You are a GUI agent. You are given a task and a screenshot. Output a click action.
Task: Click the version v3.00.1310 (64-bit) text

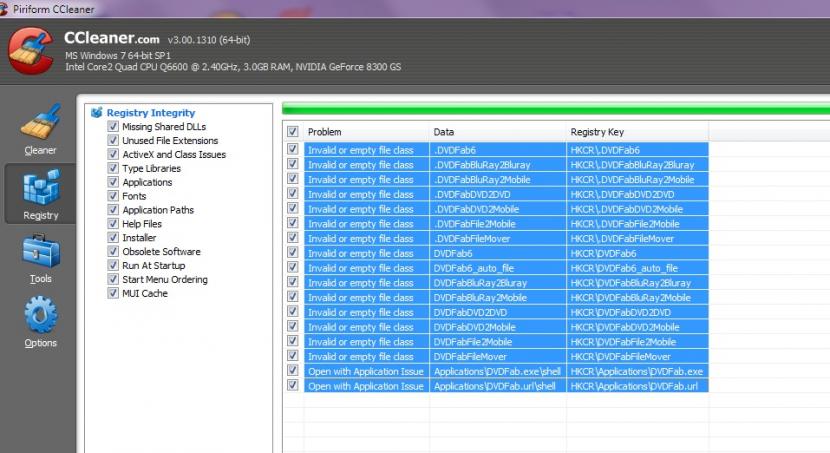tap(209, 40)
